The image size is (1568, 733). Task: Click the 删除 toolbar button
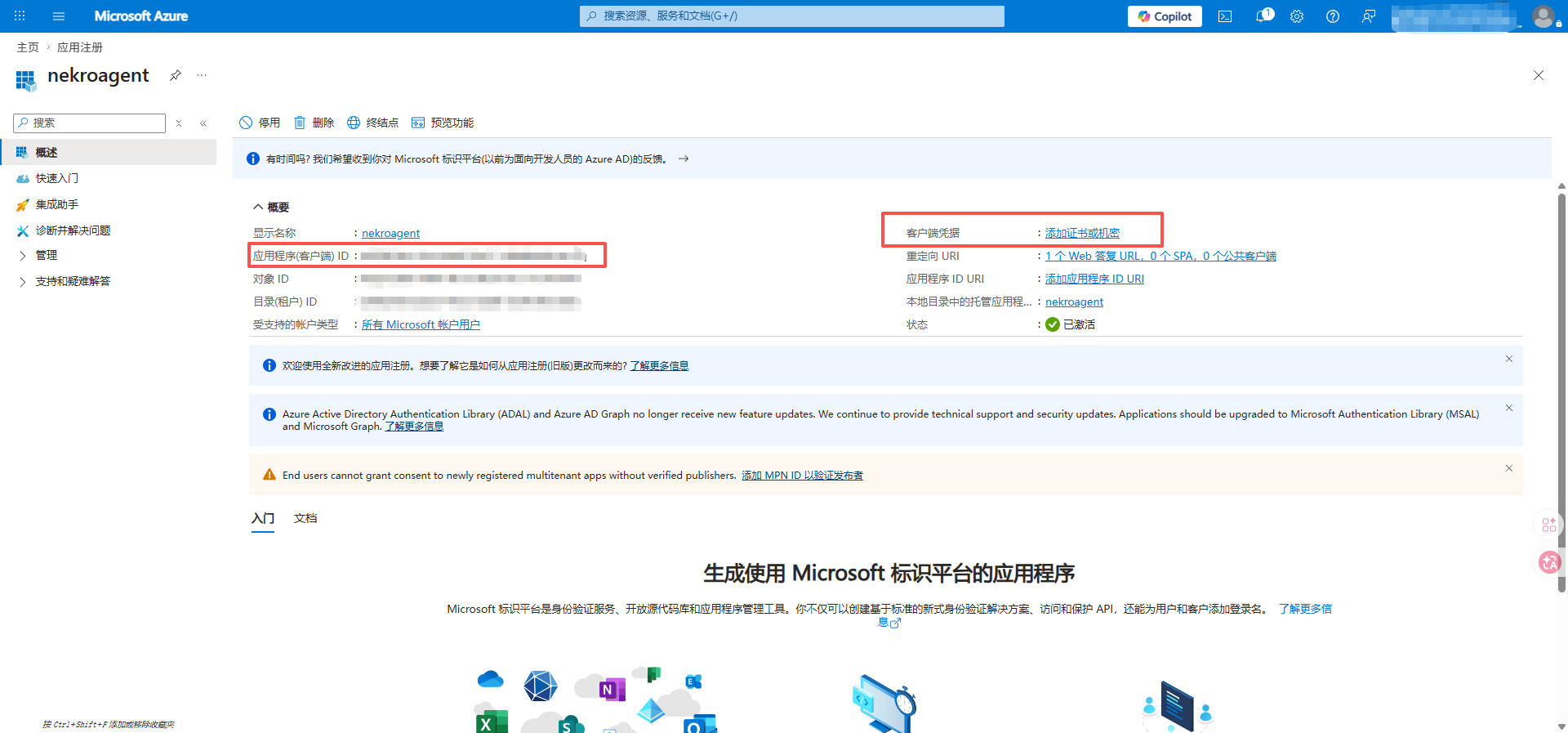click(314, 123)
